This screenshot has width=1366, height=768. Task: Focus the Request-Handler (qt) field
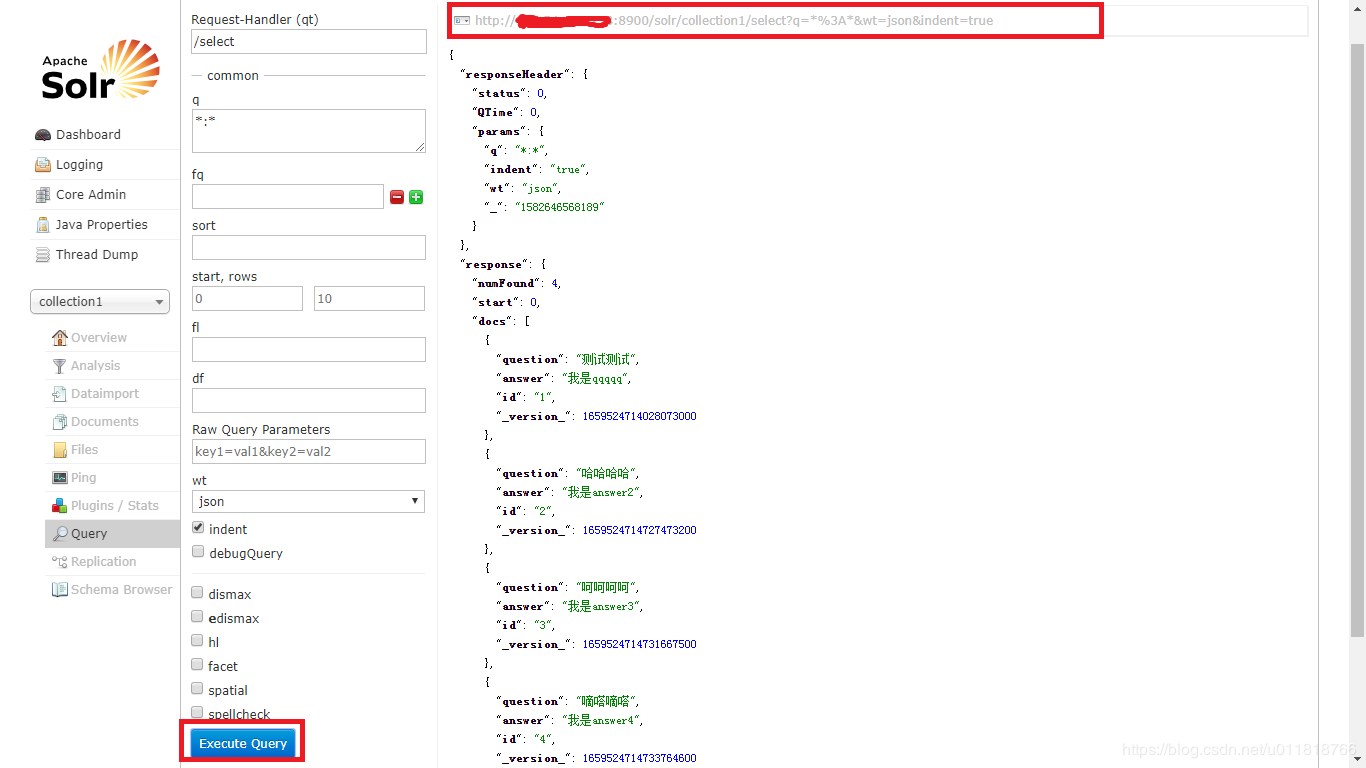(x=309, y=42)
